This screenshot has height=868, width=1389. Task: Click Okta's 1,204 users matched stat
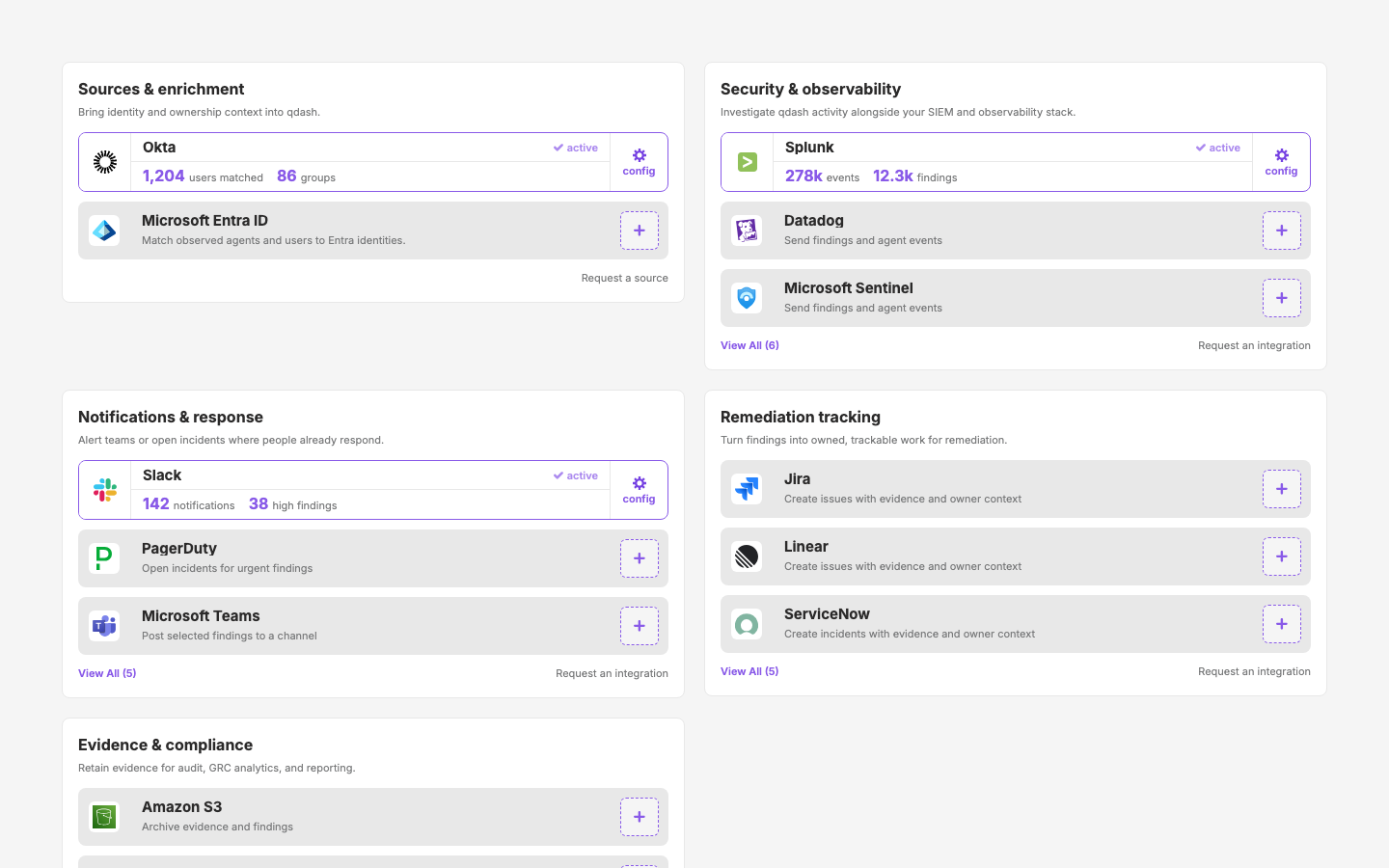pyautogui.click(x=203, y=176)
